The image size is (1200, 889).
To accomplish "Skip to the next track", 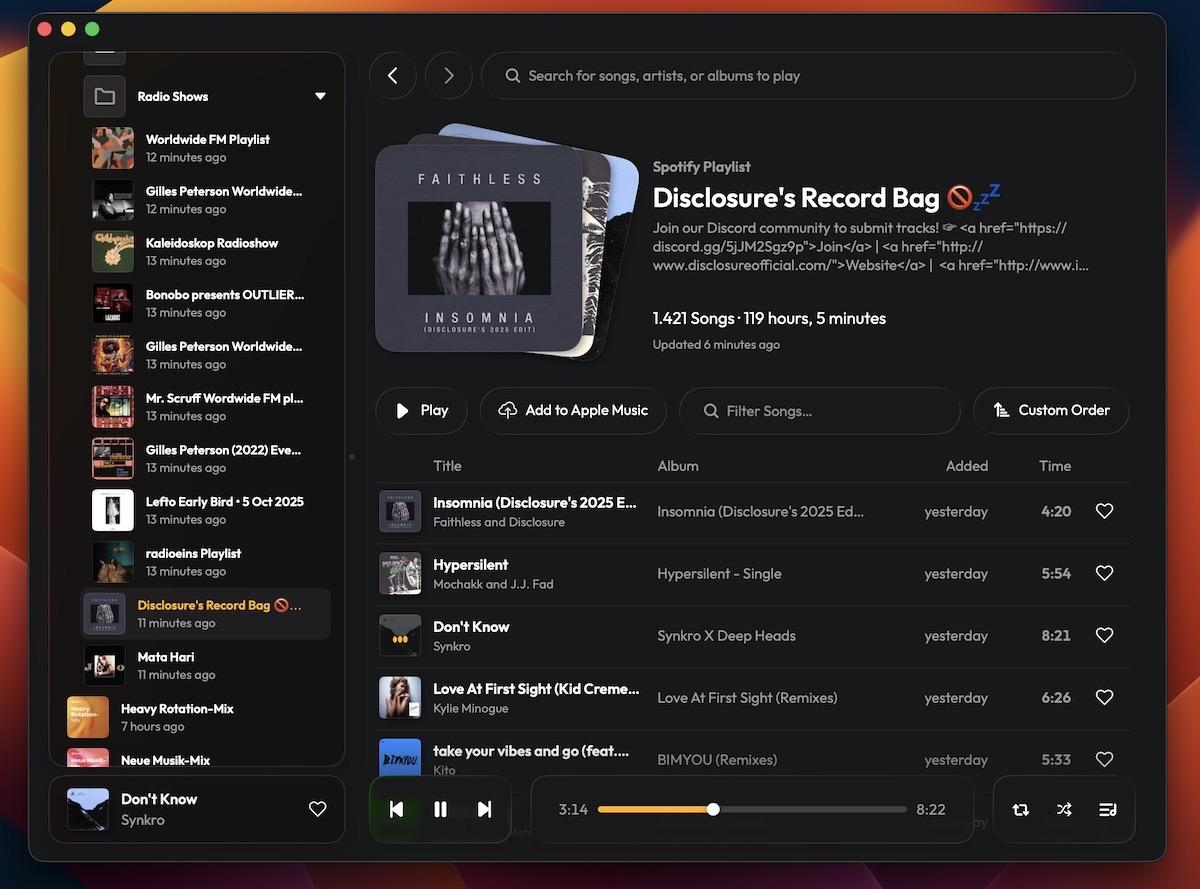I will pos(485,809).
